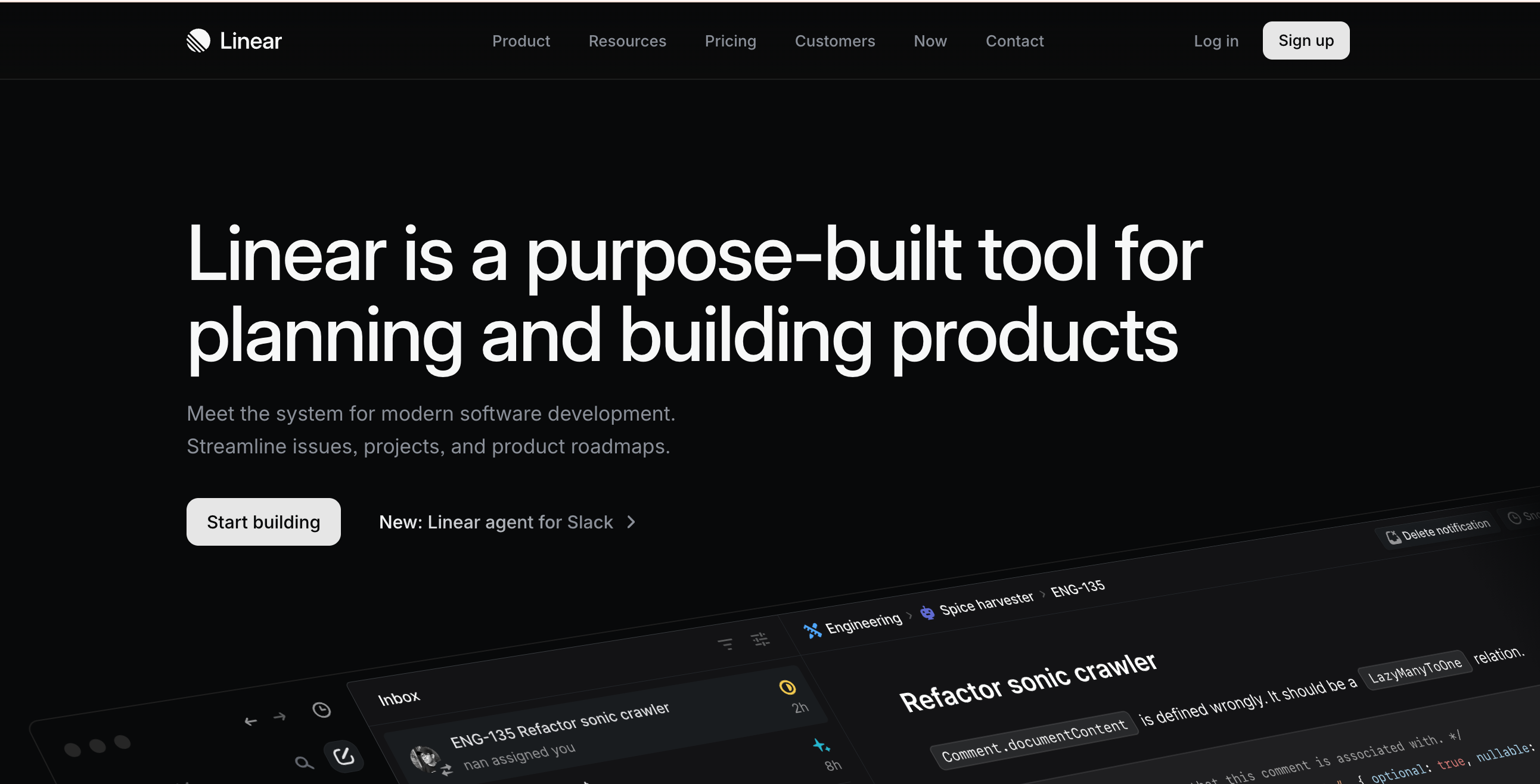Click the search magnifier icon in app preview

(x=304, y=763)
